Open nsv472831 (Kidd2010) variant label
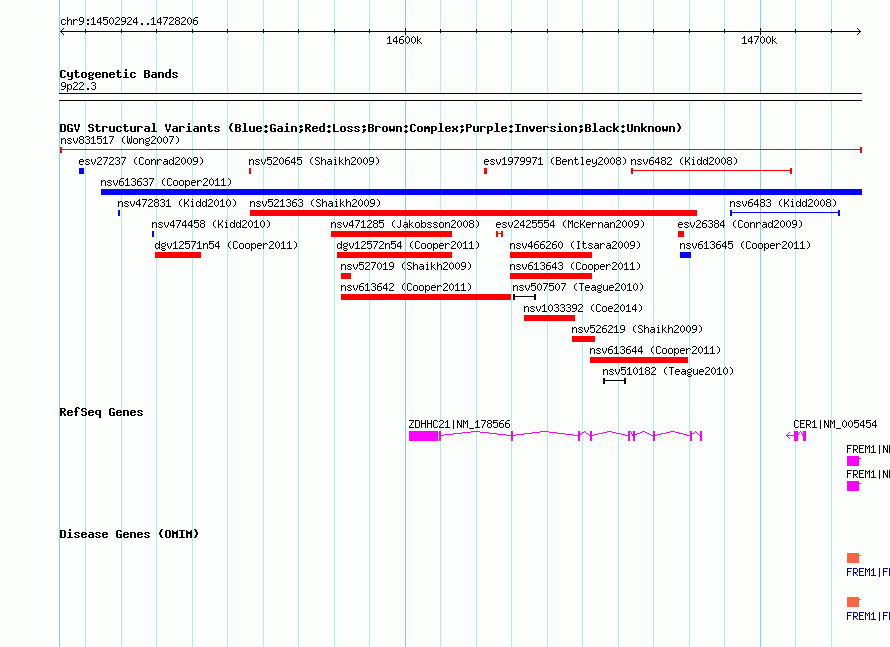Image resolution: width=890 pixels, height=647 pixels. 177,203
